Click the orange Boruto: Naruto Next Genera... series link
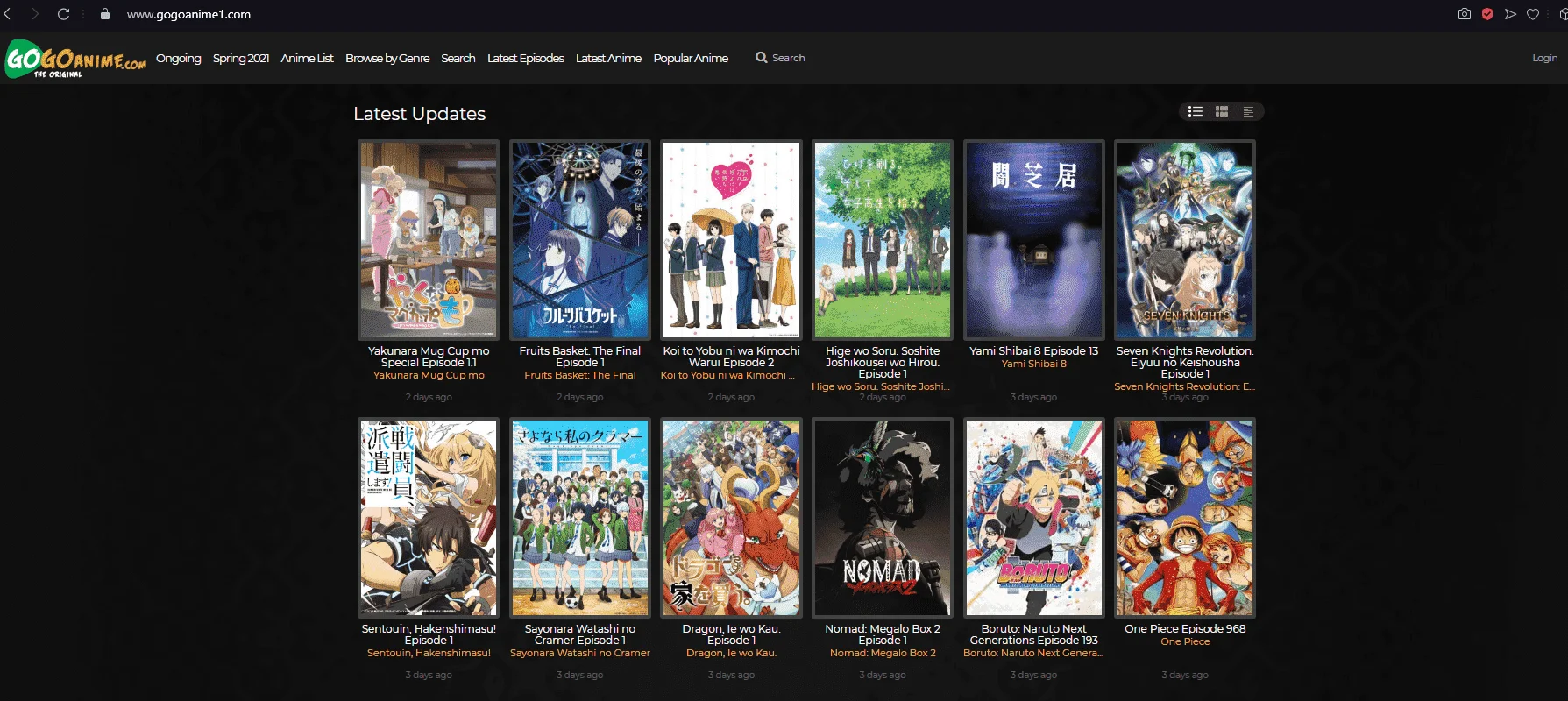This screenshot has height=701, width=1568. (1033, 653)
